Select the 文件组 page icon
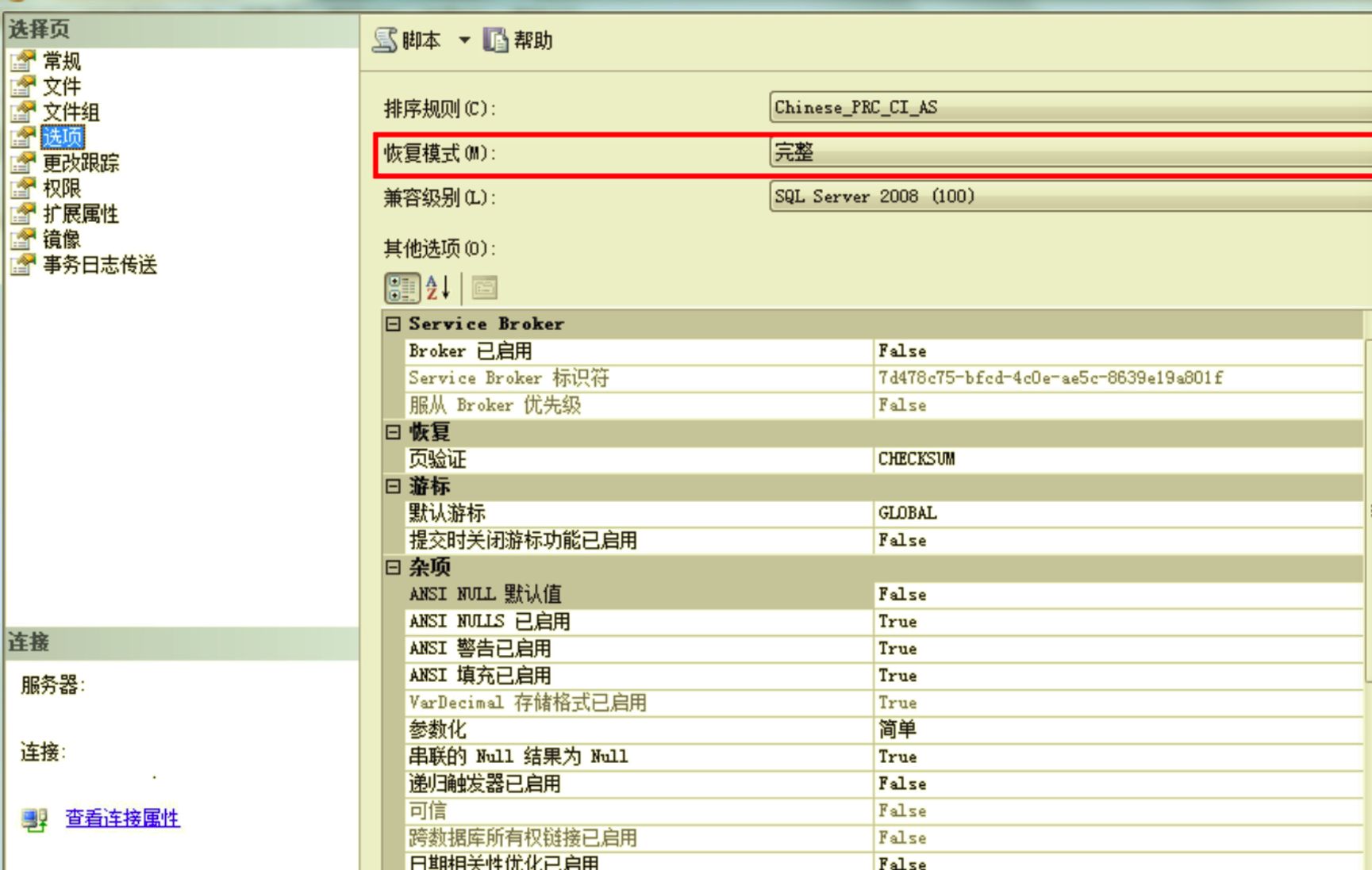 click(x=23, y=111)
